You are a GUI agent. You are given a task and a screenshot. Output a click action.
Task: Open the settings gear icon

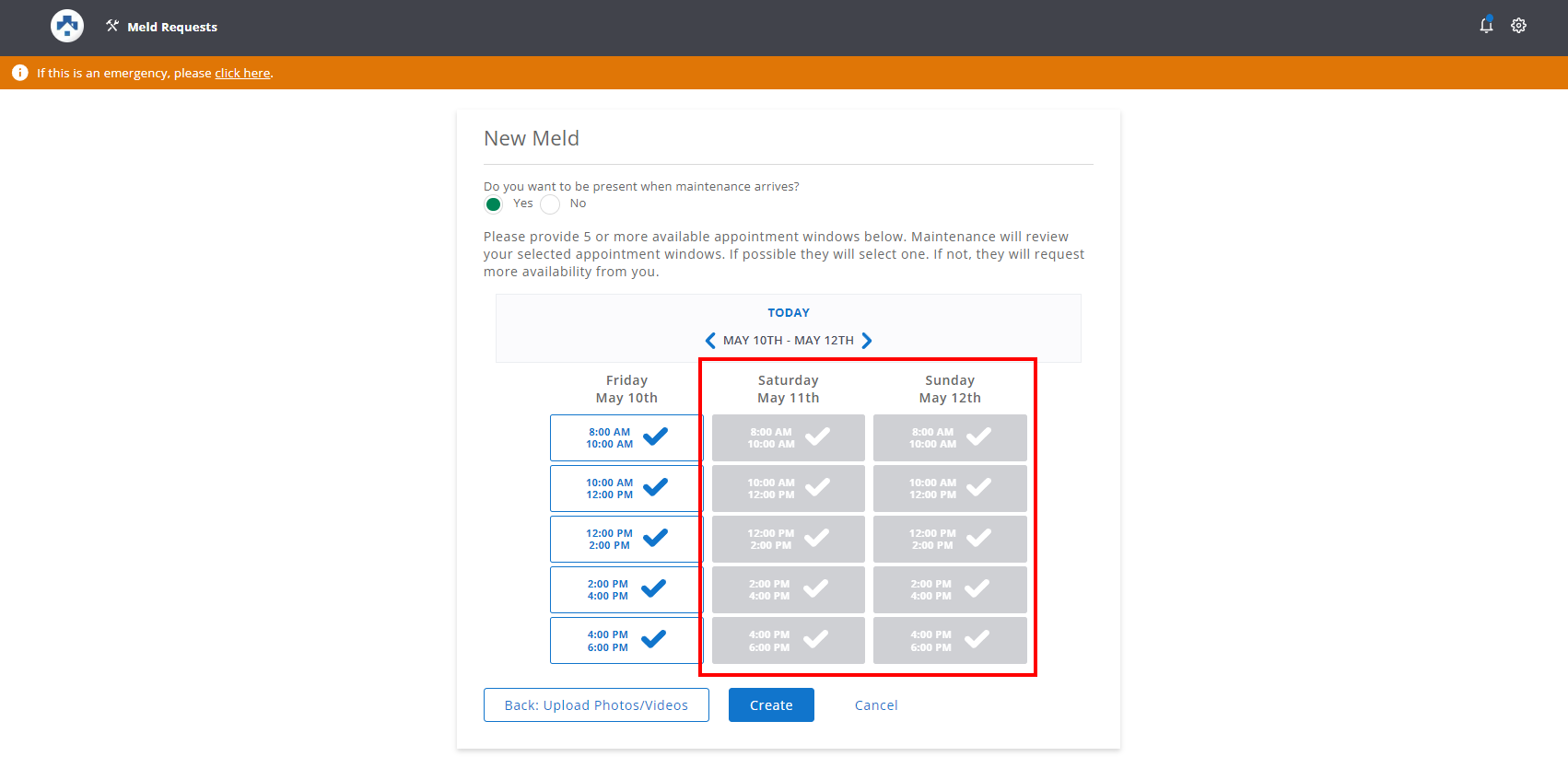click(1519, 26)
